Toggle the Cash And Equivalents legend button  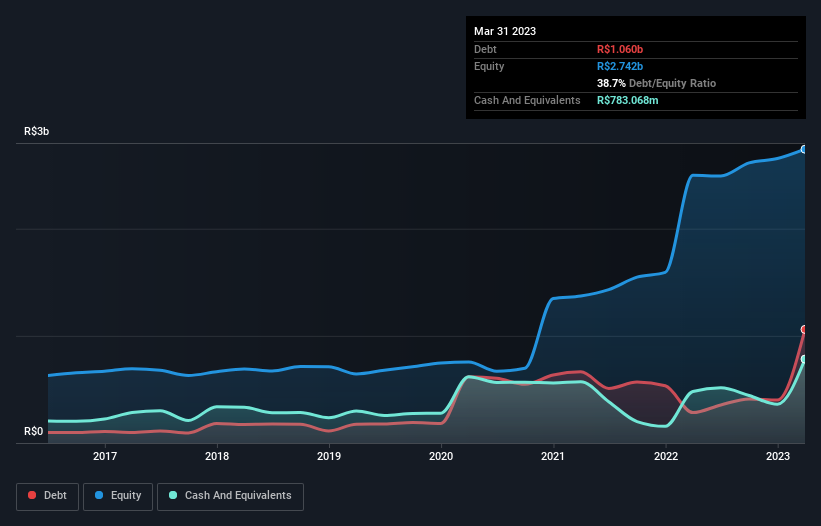(x=230, y=496)
